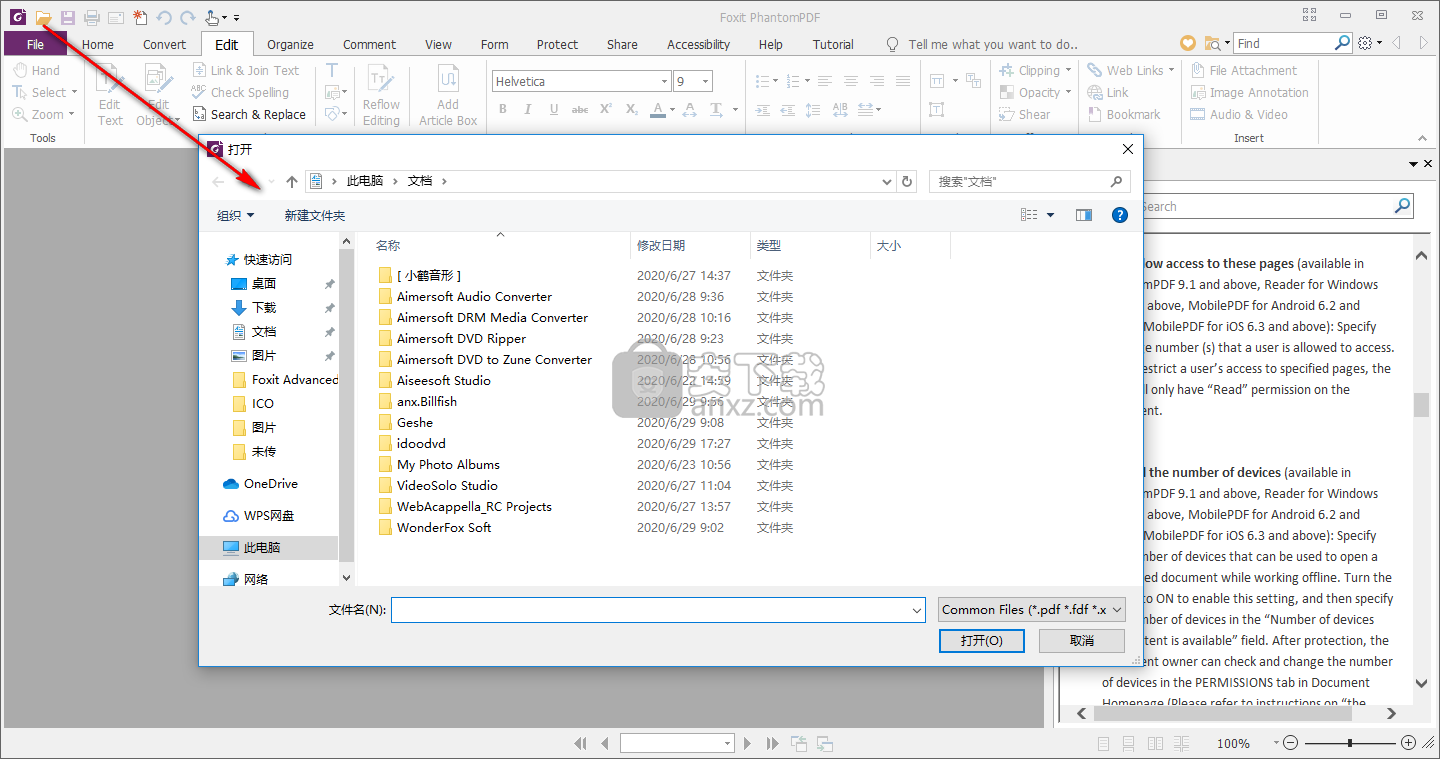Image resolution: width=1440 pixels, height=759 pixels.
Task: Select the My Photo Albums folder
Action: [448, 464]
